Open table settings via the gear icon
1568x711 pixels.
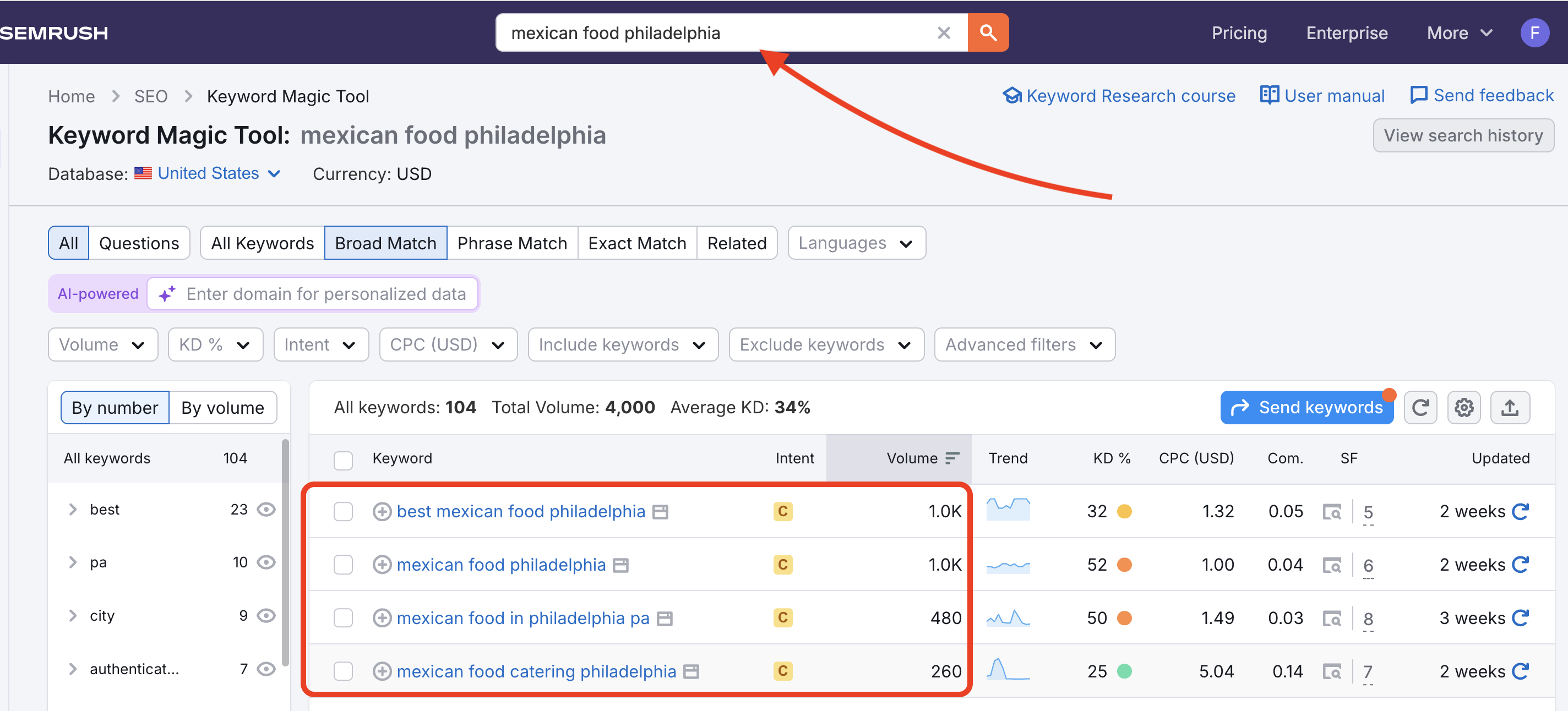coord(1464,407)
